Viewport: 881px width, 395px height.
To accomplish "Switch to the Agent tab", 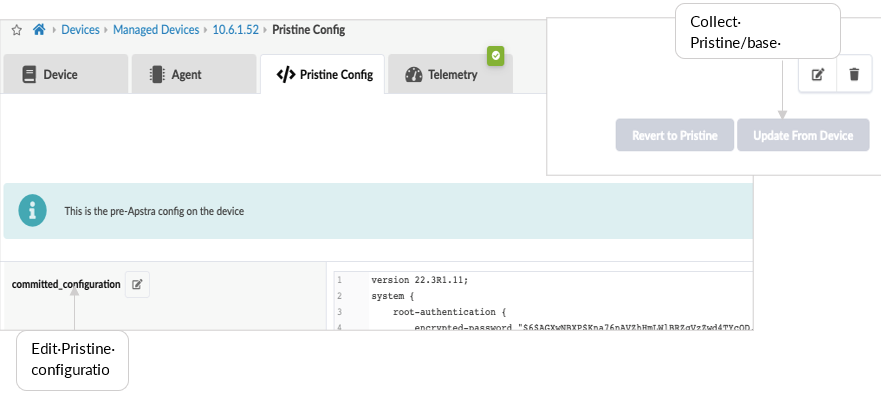I will click(194, 74).
